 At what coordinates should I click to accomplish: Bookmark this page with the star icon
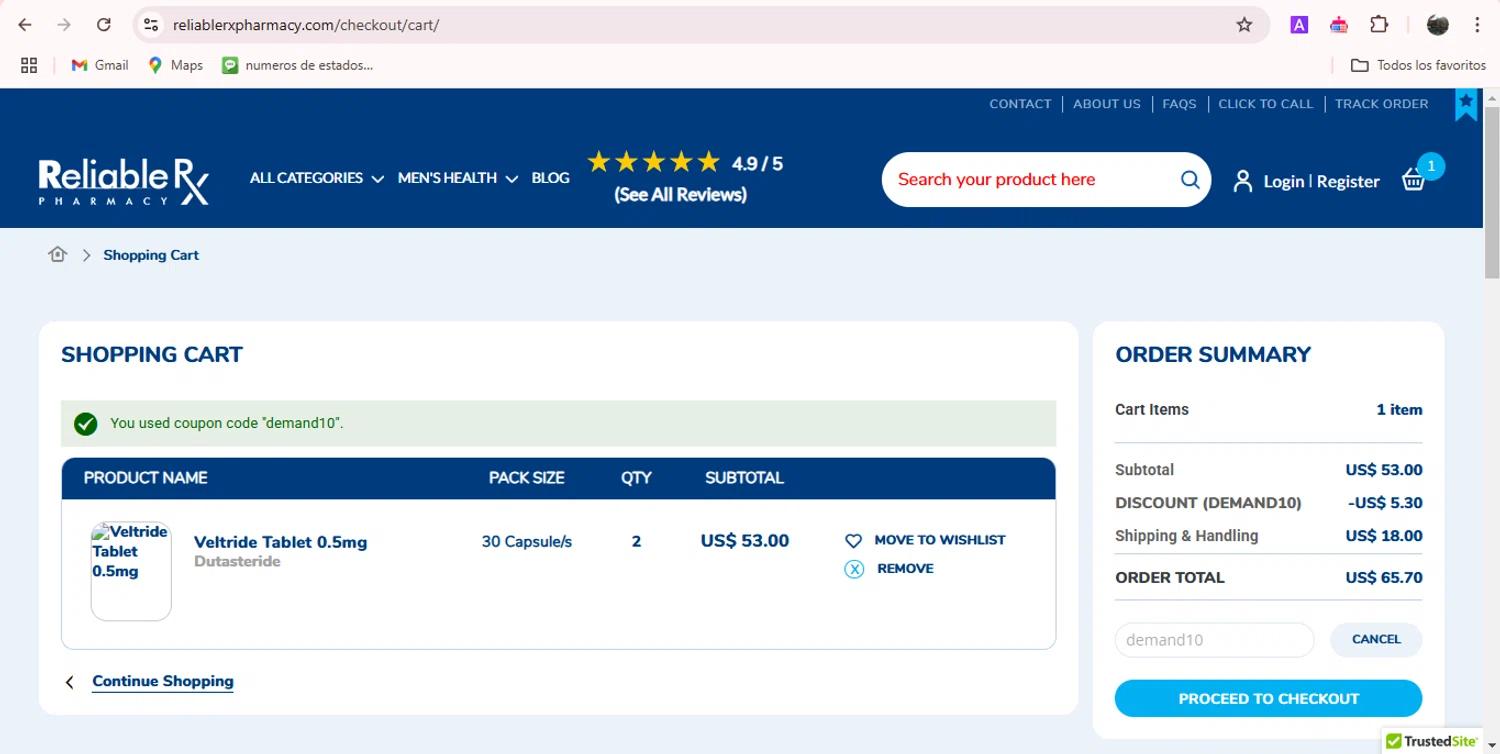(x=1244, y=25)
